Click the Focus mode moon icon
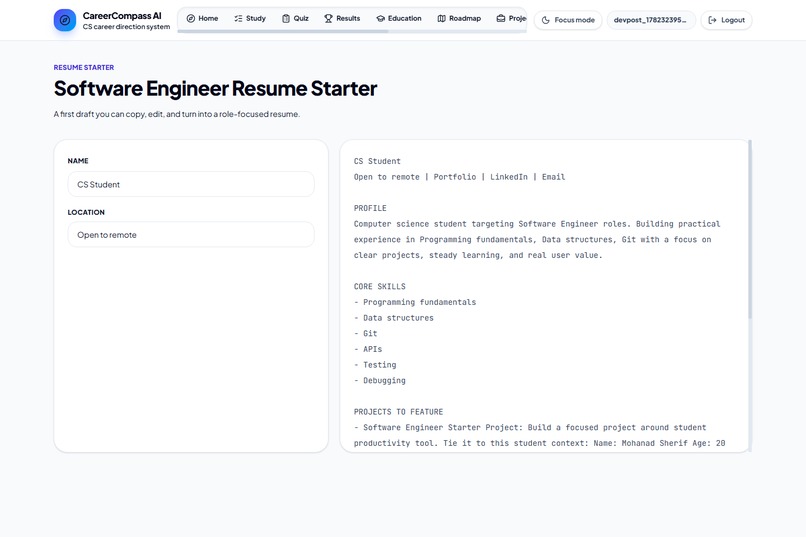 (546, 20)
